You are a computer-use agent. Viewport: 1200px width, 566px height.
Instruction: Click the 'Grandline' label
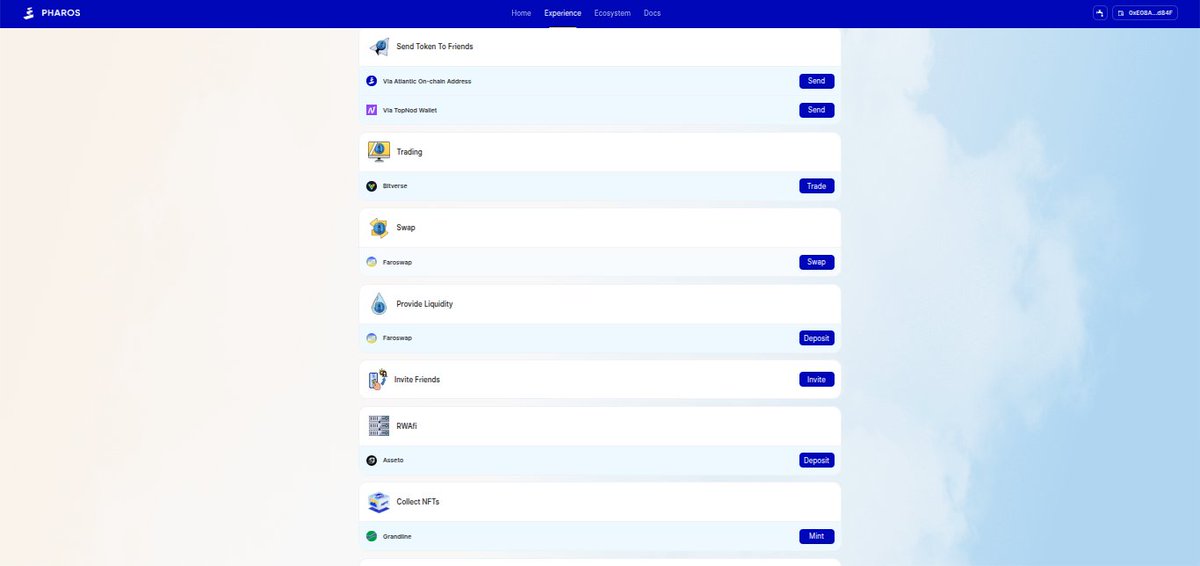click(x=397, y=536)
